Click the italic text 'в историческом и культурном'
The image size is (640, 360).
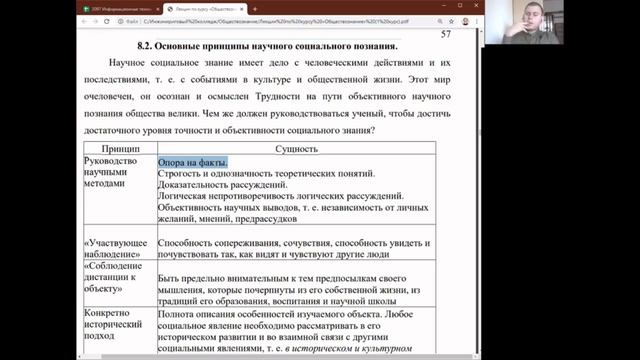coord(349,349)
